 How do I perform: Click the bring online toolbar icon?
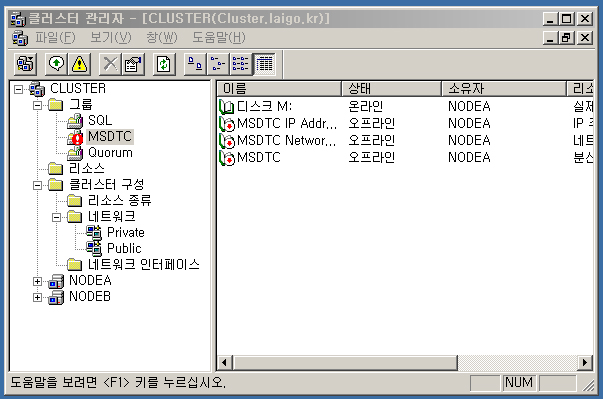click(57, 64)
